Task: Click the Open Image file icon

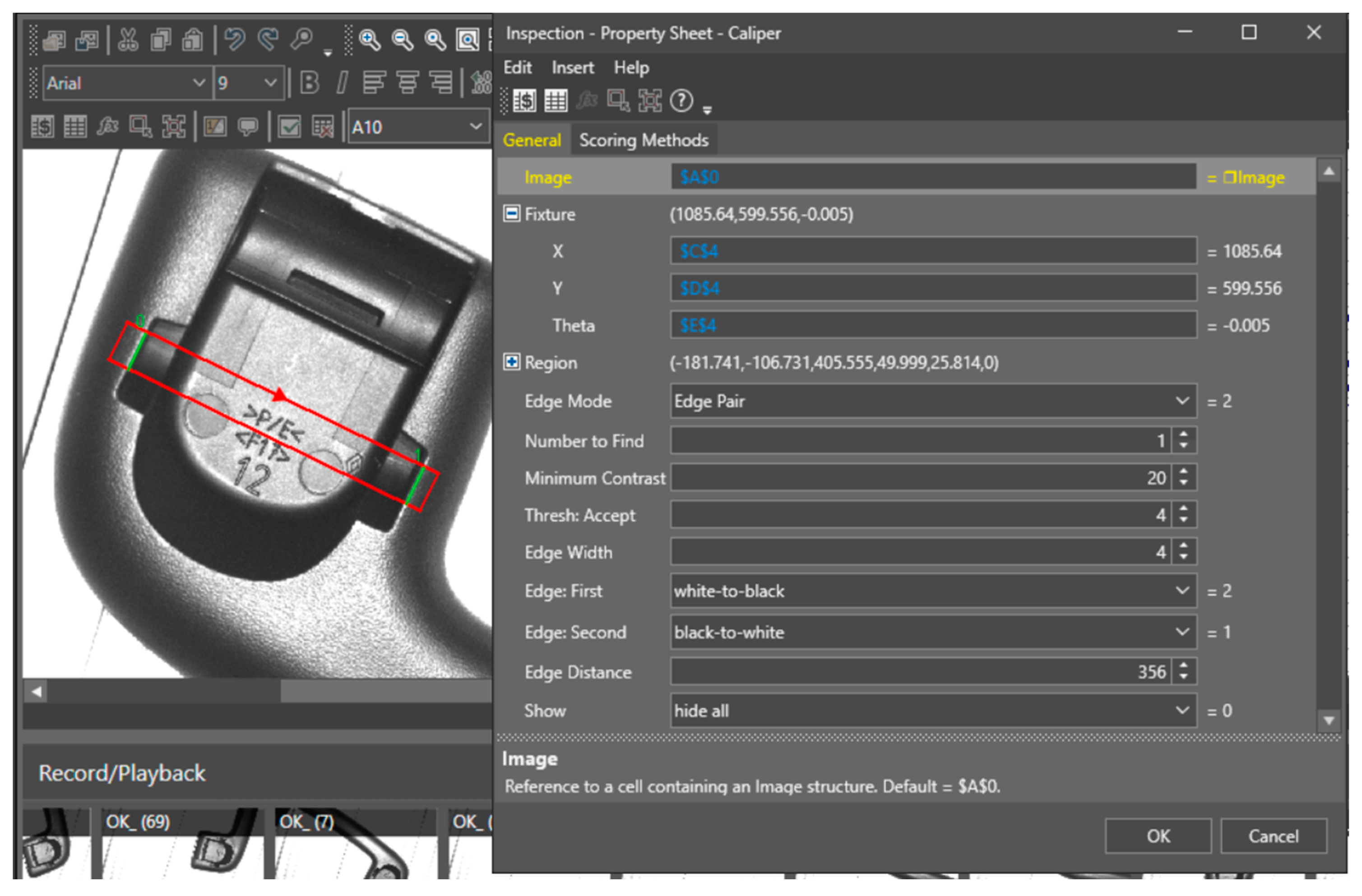Action: coord(54,40)
